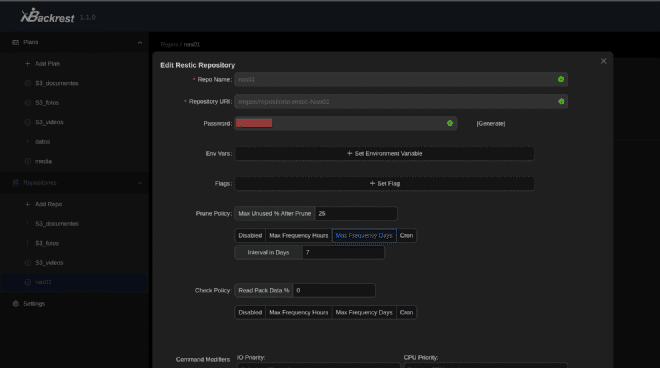Screen dimensions: 660x368
Task: Click the status icon next to S3_documentos plan
Action: pos(27,83)
